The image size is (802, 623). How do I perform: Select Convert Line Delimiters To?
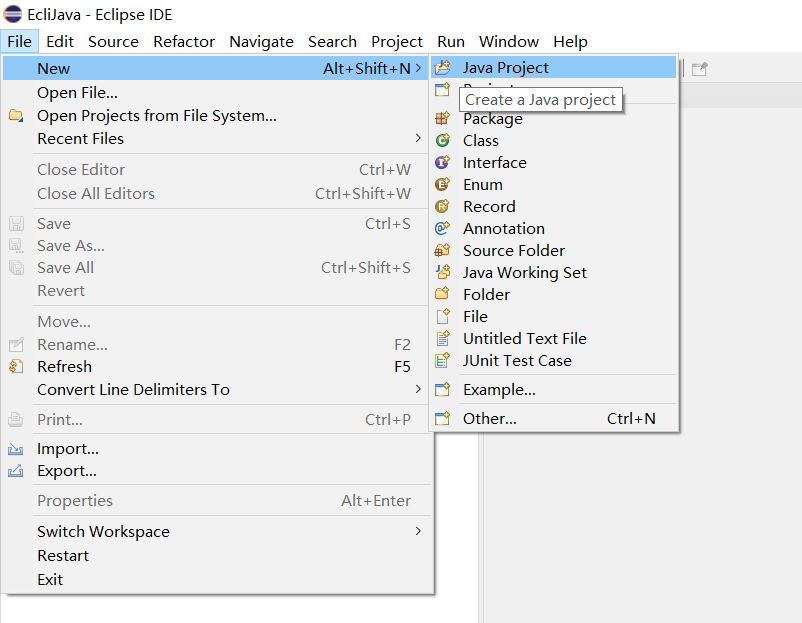pos(215,389)
